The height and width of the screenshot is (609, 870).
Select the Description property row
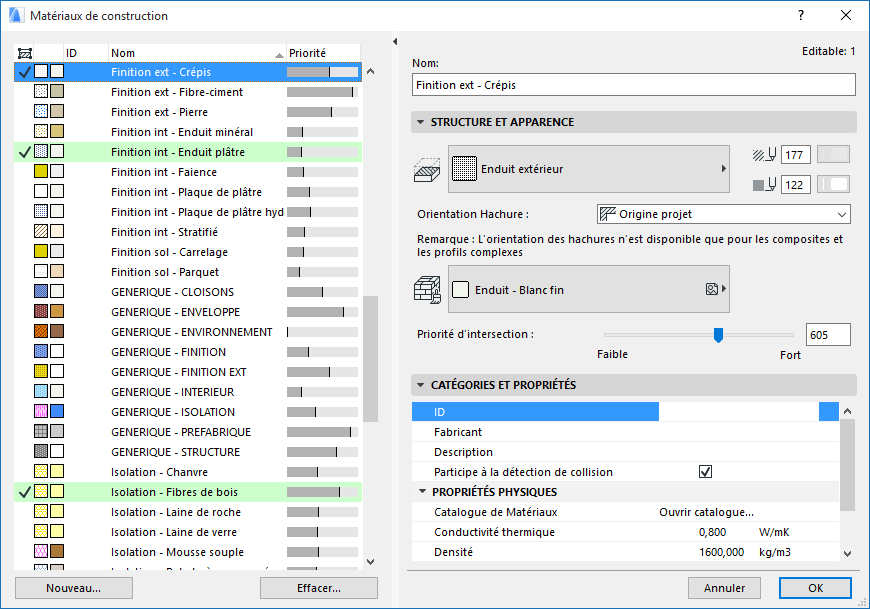[625, 451]
